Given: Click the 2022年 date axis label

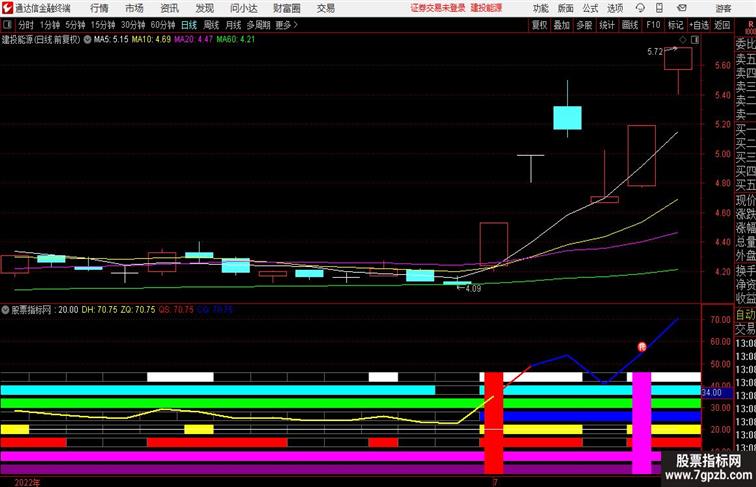Looking at the screenshot, I should (27, 482).
